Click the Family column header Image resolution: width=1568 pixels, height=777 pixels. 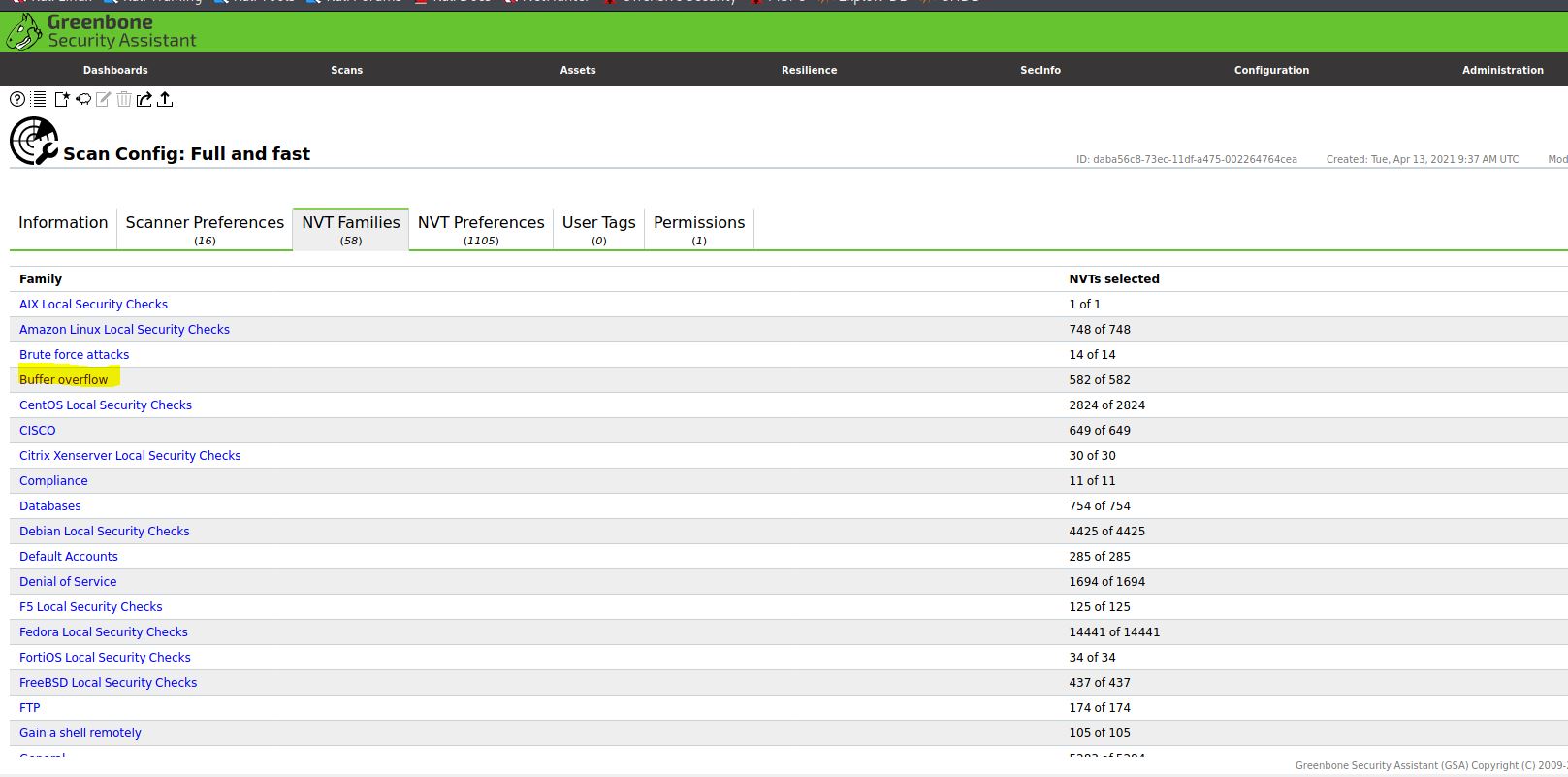click(41, 279)
